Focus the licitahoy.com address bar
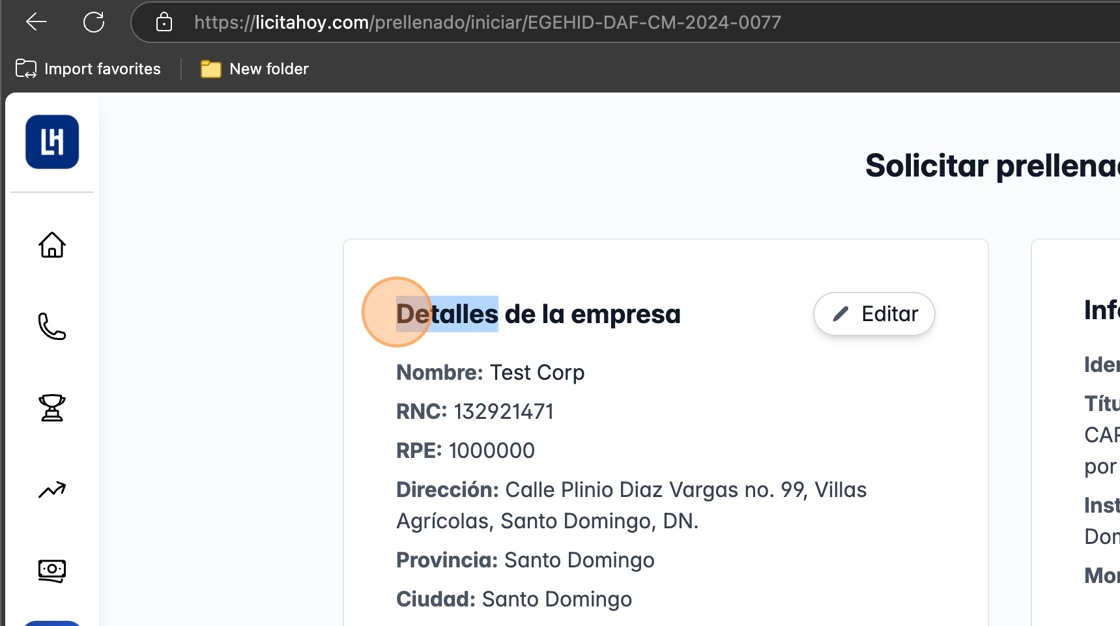 coord(488,22)
